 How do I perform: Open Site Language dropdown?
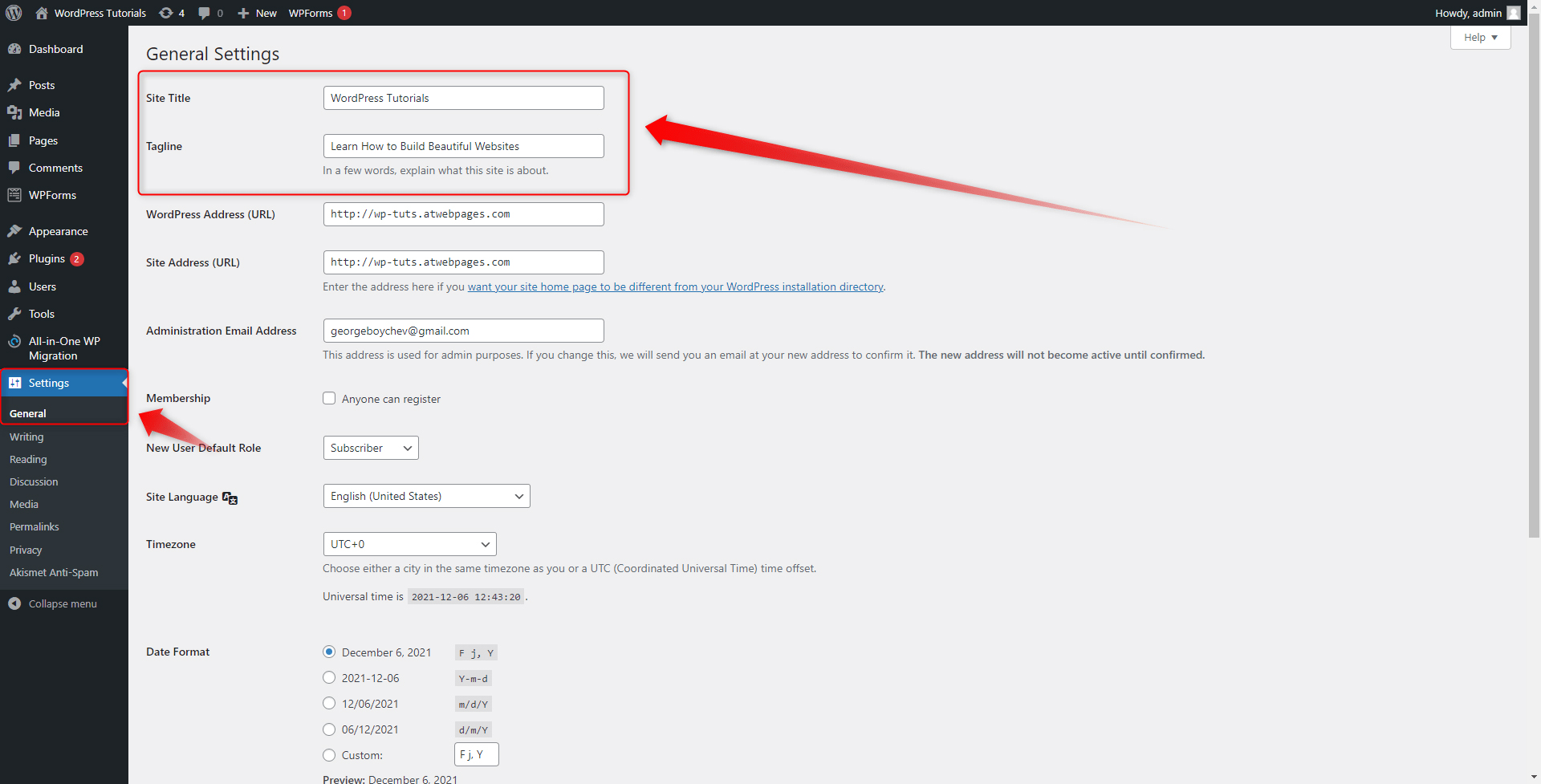426,496
